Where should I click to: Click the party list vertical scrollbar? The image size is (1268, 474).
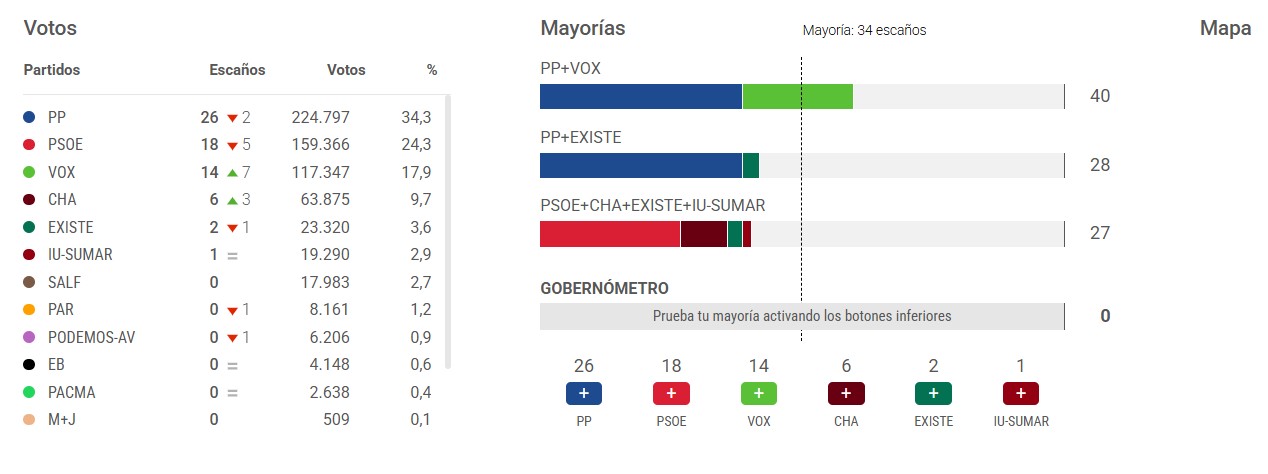point(448,230)
